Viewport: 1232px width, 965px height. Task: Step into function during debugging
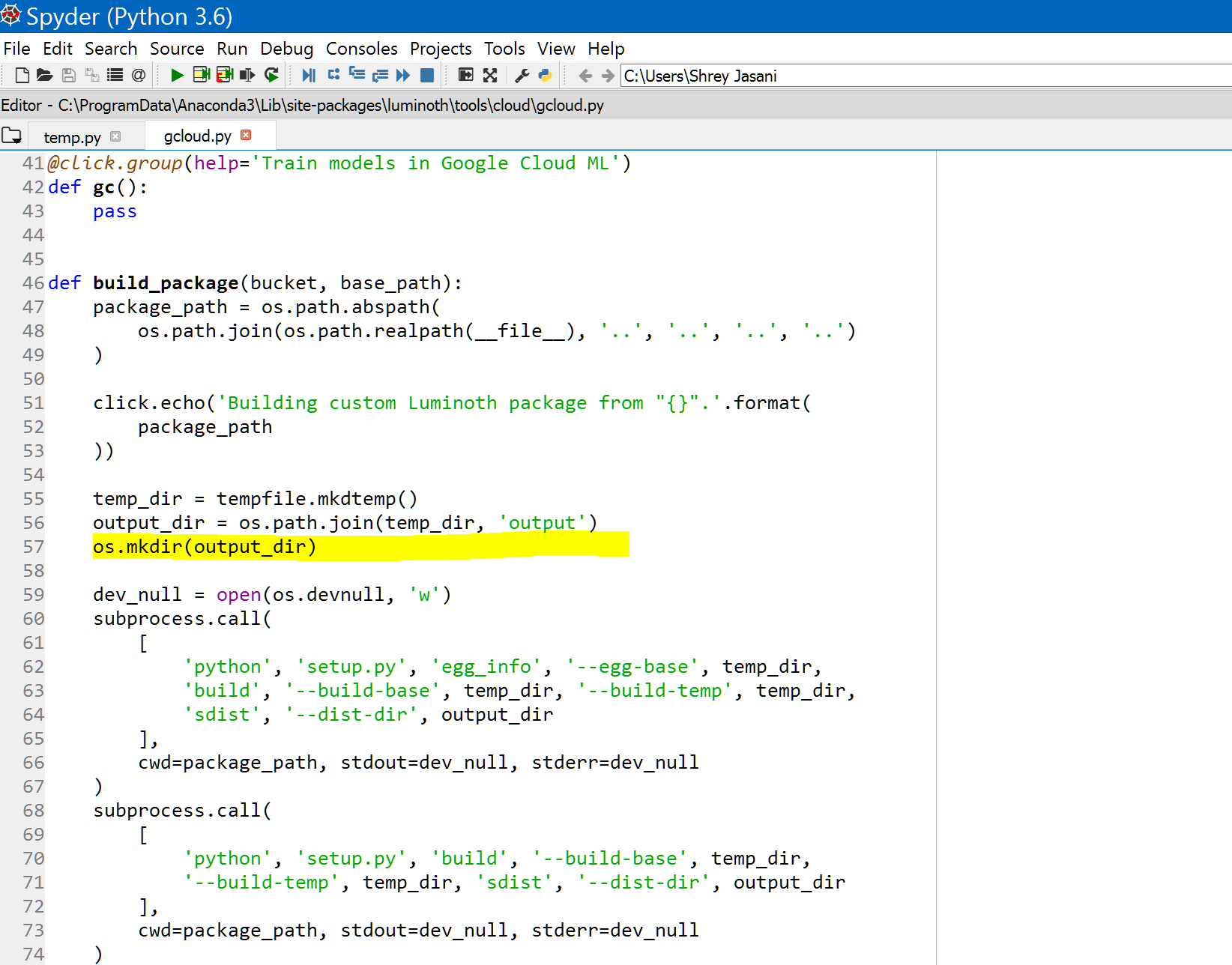coord(357,75)
